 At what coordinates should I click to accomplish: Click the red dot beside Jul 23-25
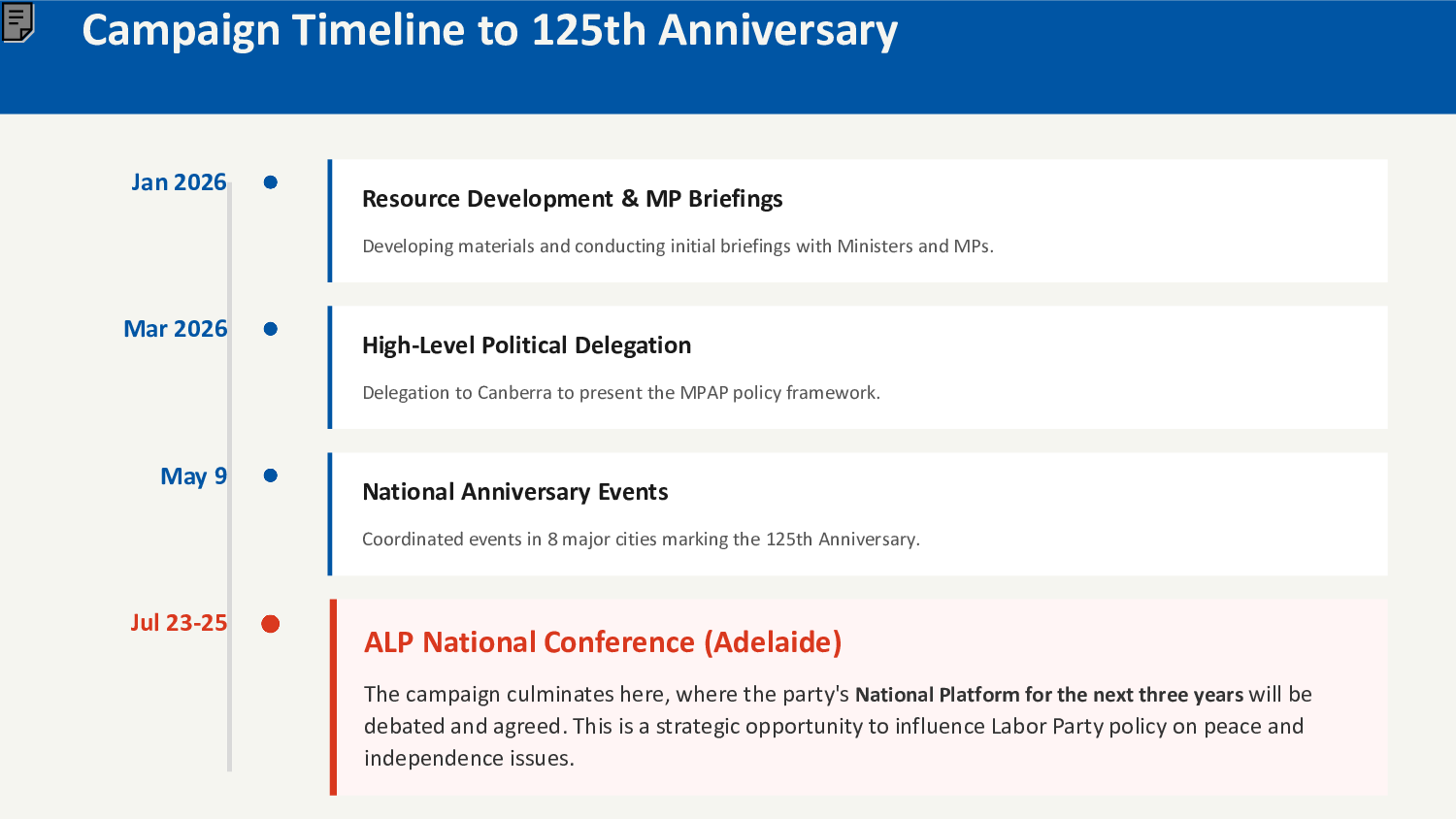(x=271, y=624)
